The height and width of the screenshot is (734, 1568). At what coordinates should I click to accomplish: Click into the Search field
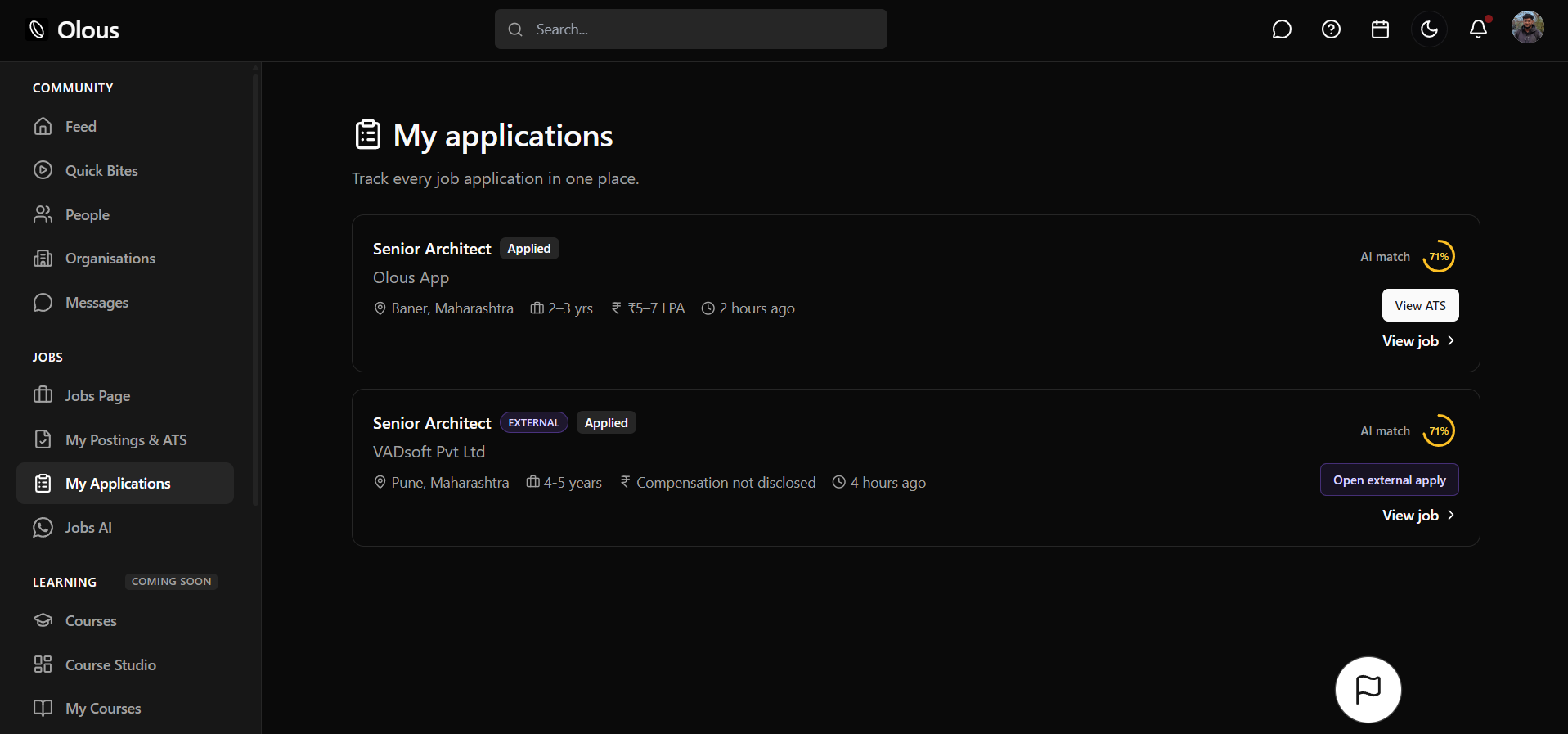pos(690,29)
